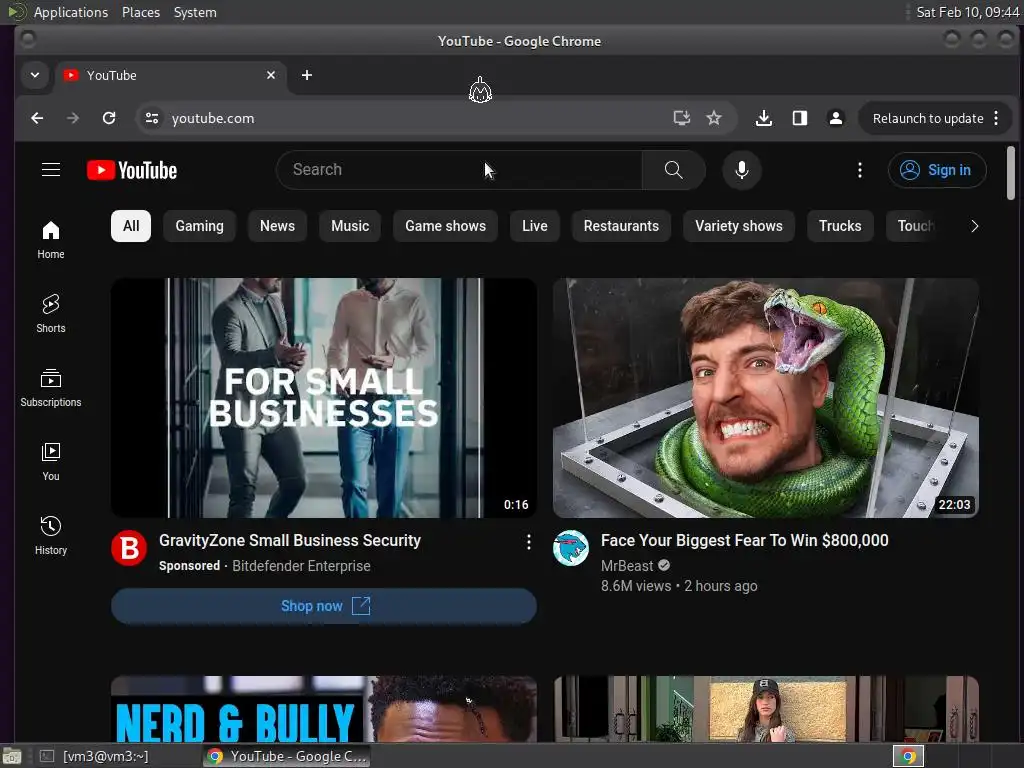
Task: Open Places menu in top panel
Action: (140, 12)
